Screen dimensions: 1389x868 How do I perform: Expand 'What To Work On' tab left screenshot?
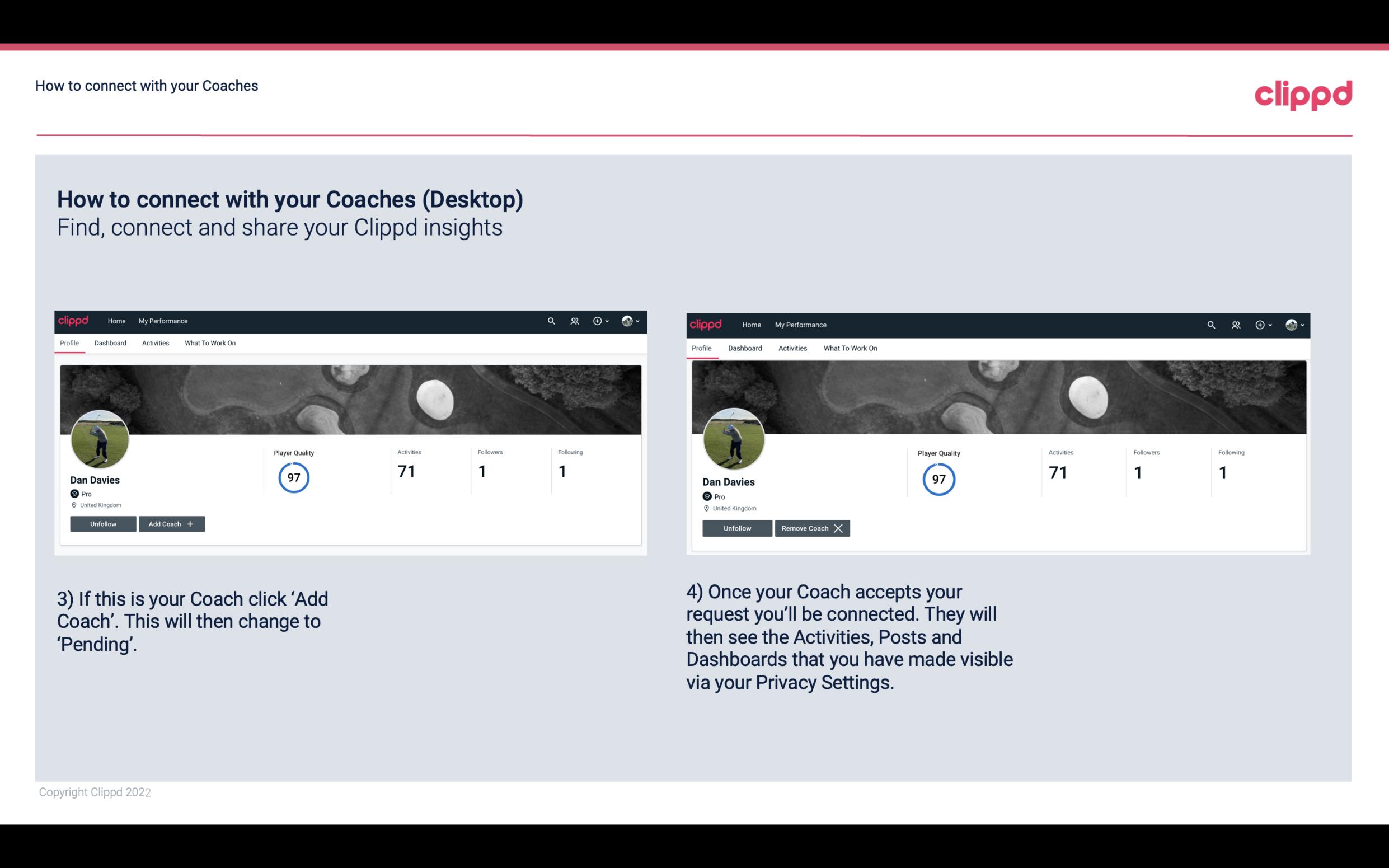click(x=209, y=342)
